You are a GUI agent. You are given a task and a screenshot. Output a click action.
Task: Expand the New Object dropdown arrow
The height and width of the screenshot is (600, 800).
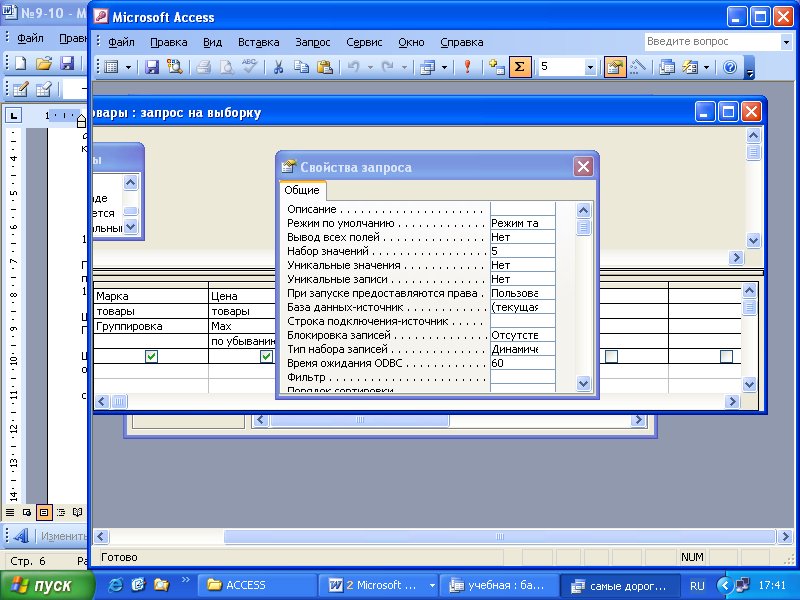(707, 67)
